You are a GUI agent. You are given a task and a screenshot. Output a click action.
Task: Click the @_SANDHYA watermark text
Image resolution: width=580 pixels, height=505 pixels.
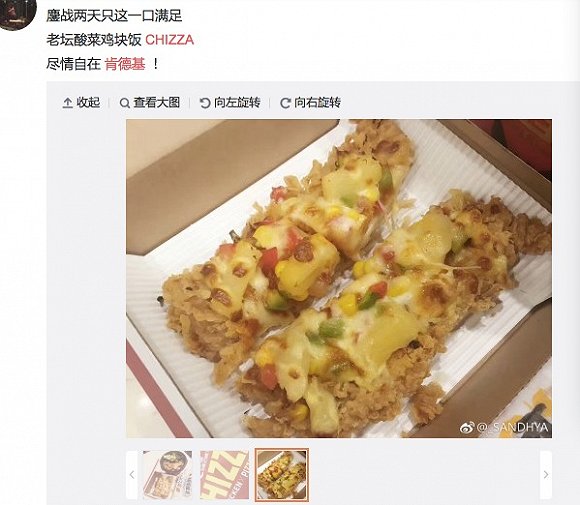point(512,428)
